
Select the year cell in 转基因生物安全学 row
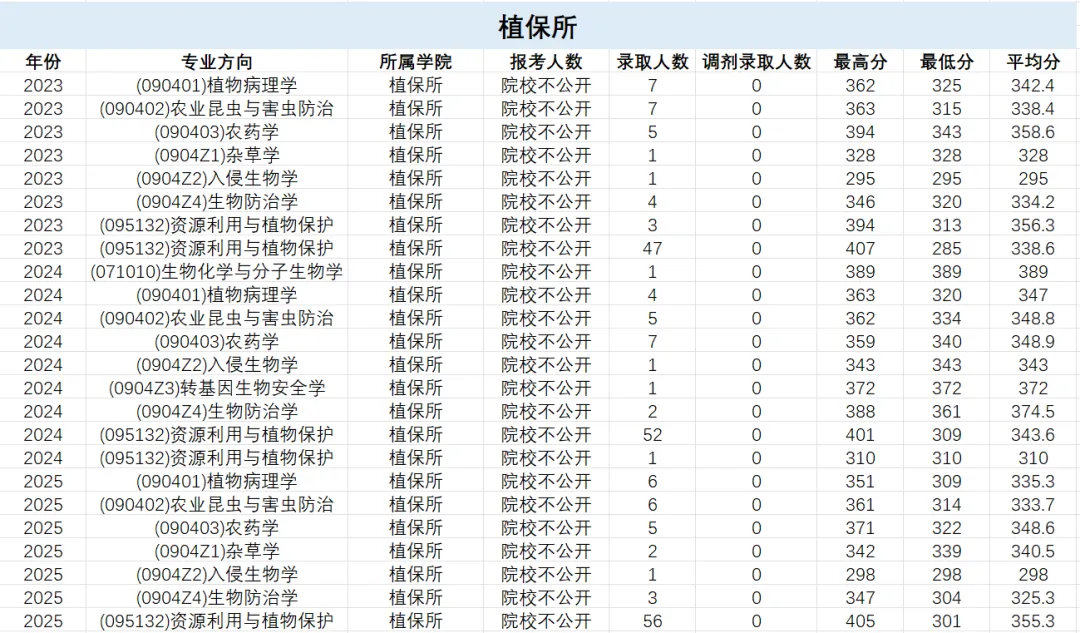43,388
